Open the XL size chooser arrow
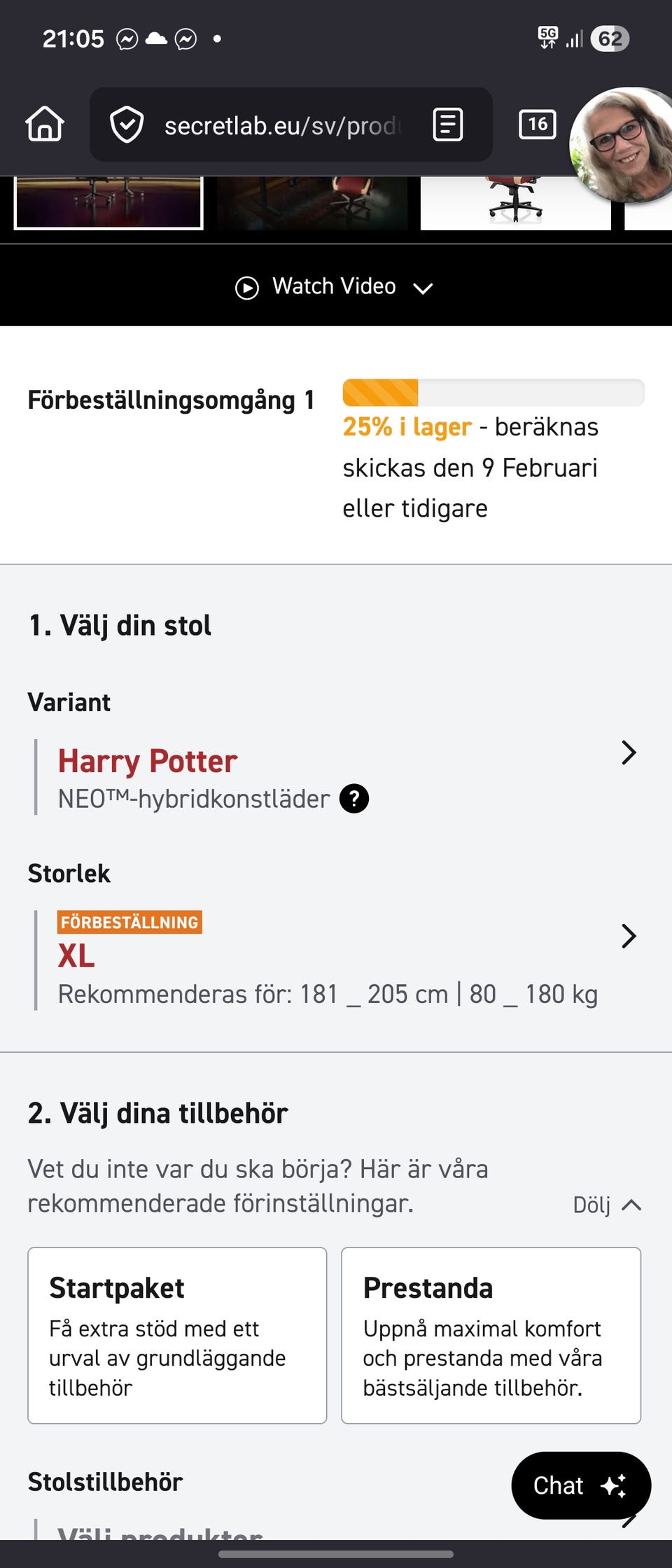Viewport: 672px width, 1568px height. click(x=629, y=937)
